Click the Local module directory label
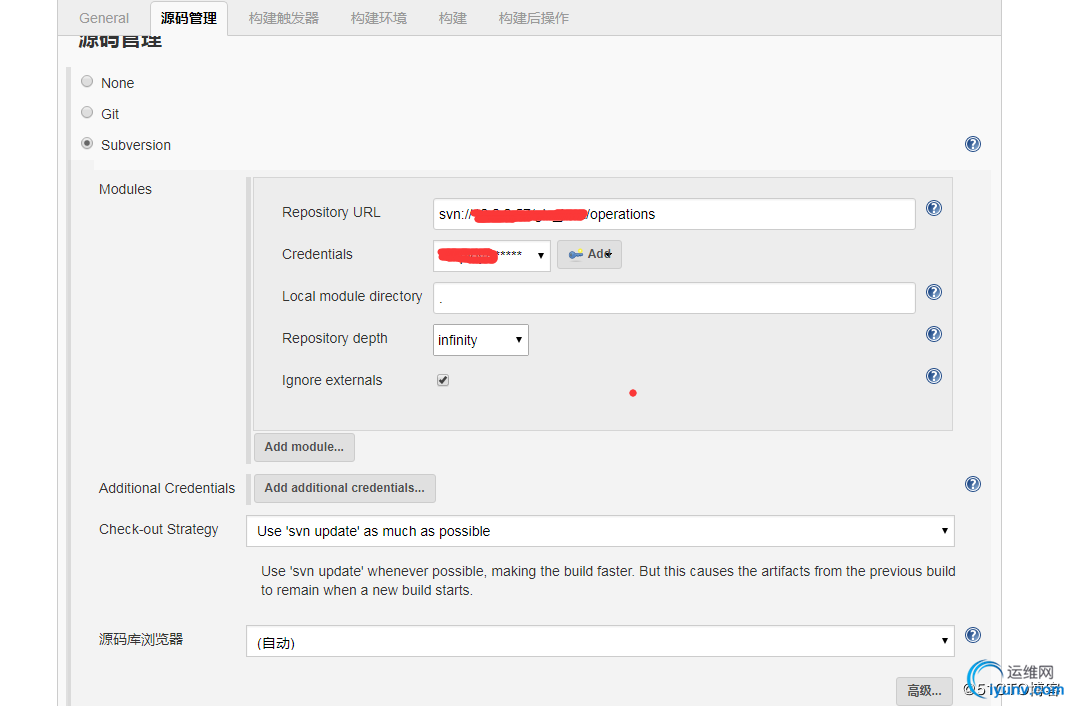The image size is (1070, 706). [351, 297]
